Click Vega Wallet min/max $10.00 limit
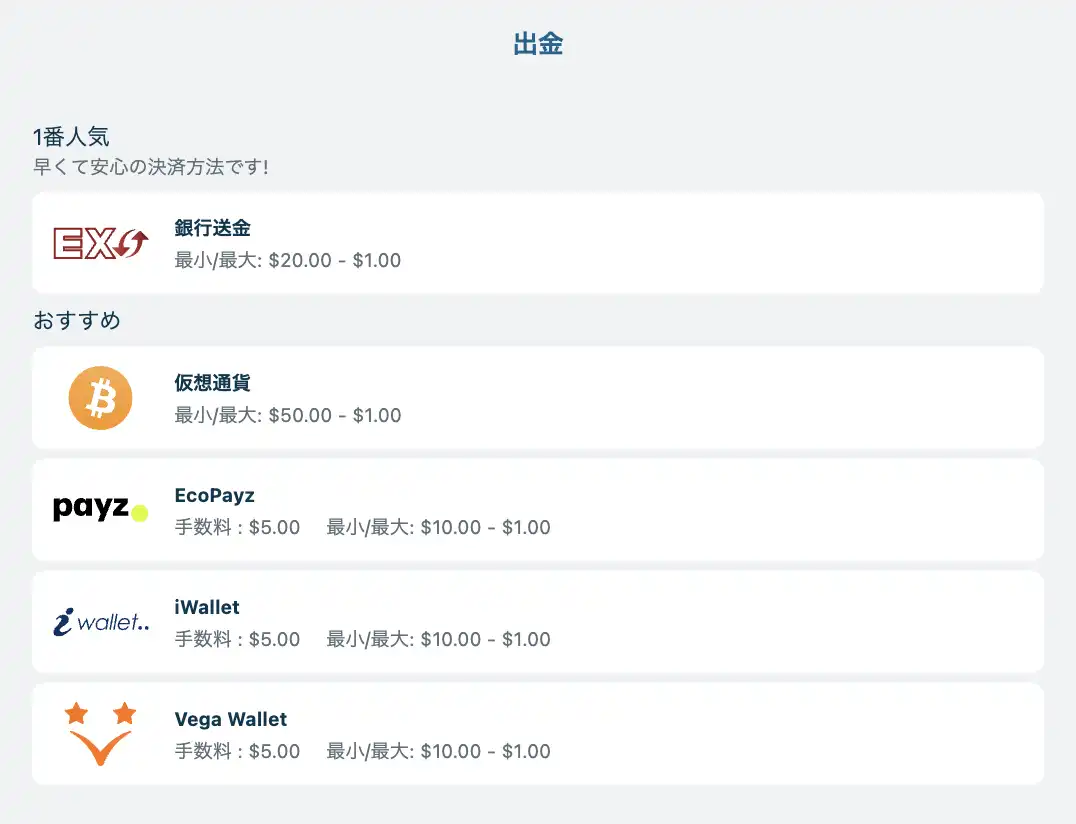1076x824 pixels. coord(438,751)
